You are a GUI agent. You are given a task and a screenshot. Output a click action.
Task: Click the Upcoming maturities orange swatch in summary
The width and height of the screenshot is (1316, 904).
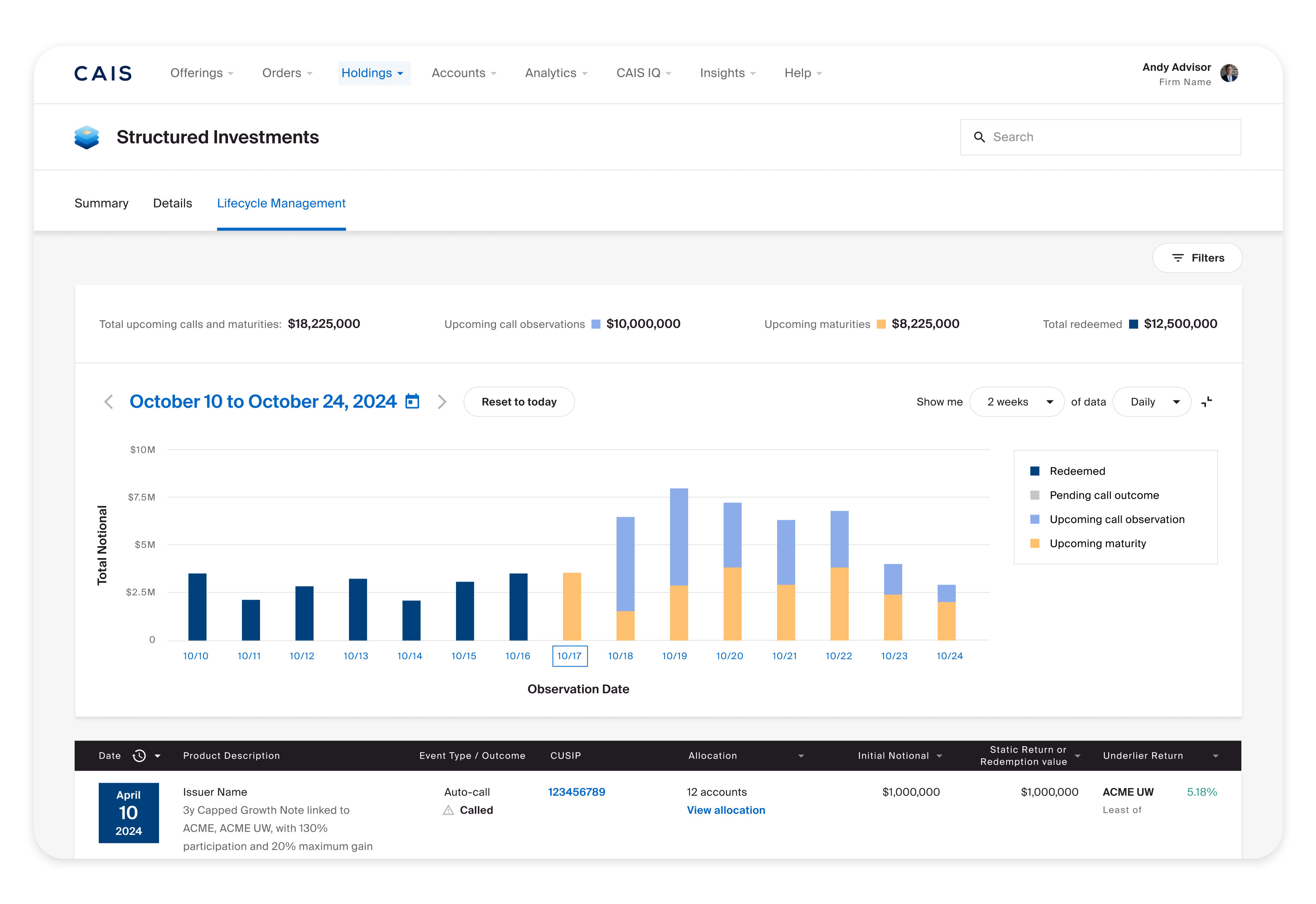(881, 324)
